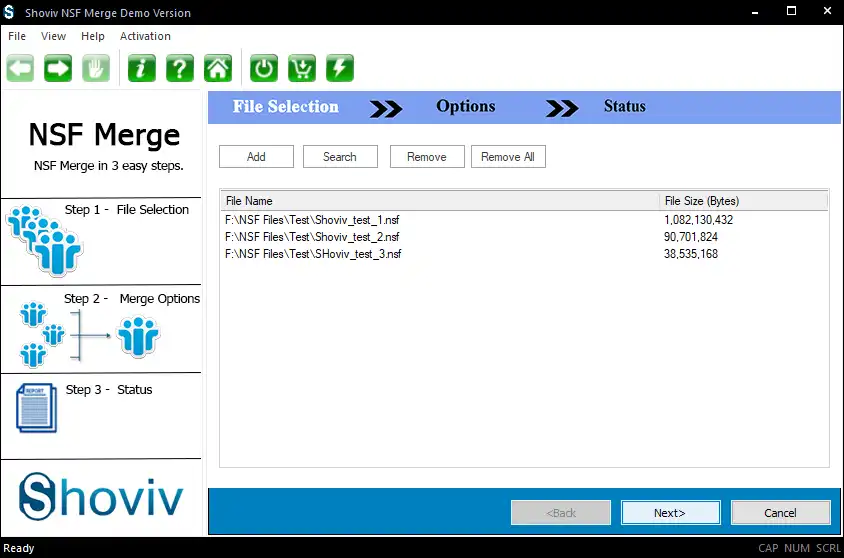This screenshot has height=558, width=844.
Task: Select the SHoviv_test_3.nsf file row
Action: (x=524, y=254)
